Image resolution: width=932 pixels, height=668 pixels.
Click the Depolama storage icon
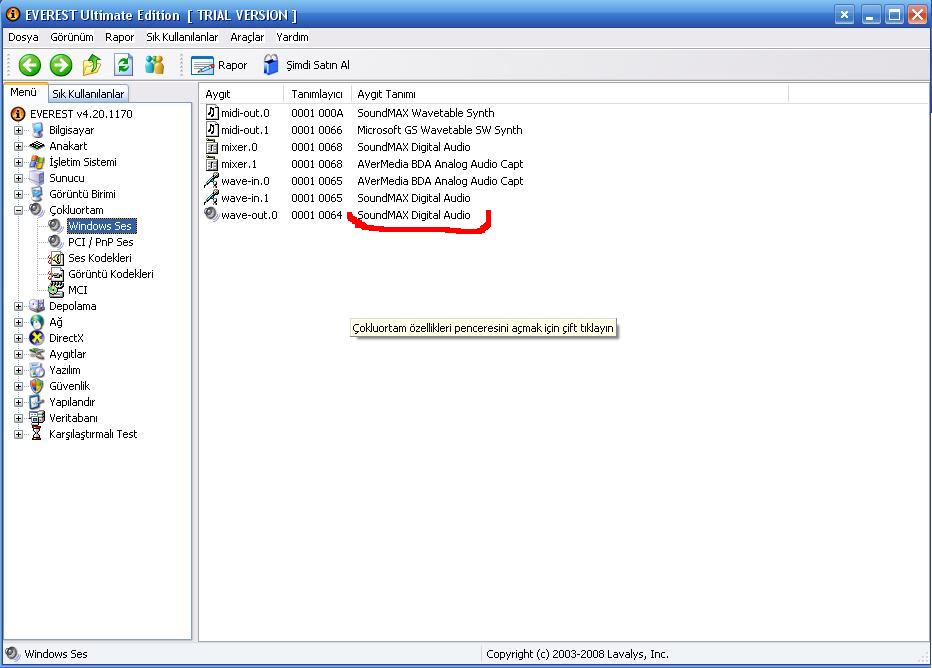tap(37, 306)
